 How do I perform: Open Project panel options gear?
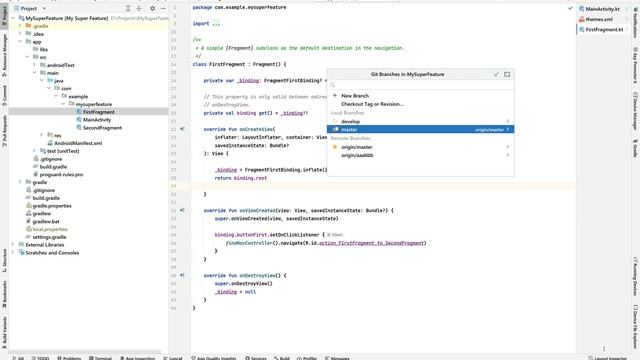[x=152, y=8]
